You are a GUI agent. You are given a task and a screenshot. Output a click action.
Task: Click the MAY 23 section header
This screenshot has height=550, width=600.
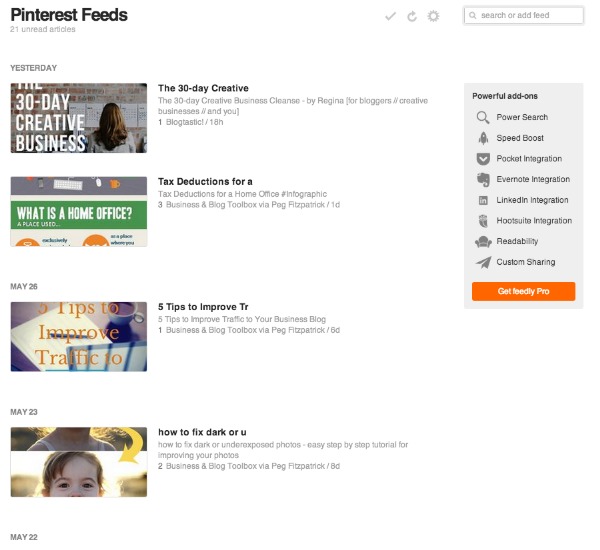24,412
